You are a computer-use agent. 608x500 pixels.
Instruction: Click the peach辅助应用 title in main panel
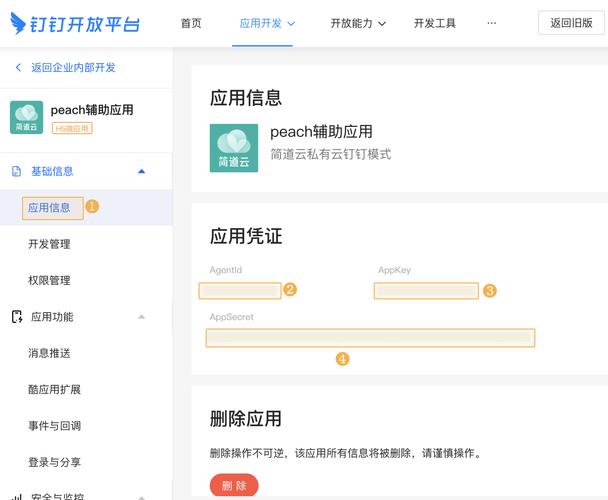point(321,132)
